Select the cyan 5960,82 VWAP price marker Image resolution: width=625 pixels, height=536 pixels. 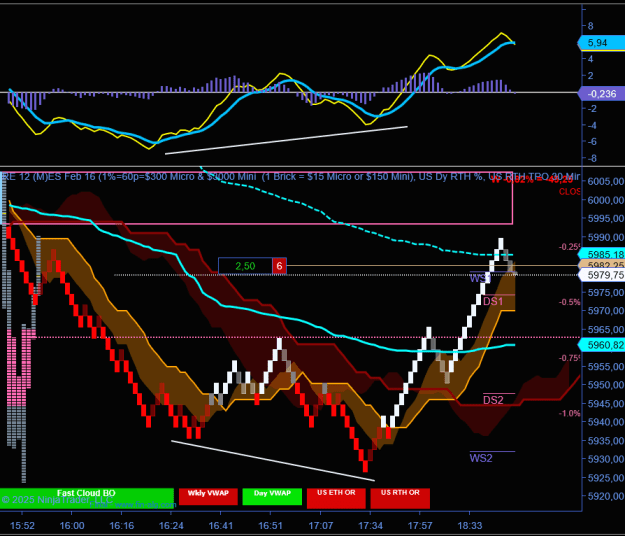coord(601,345)
